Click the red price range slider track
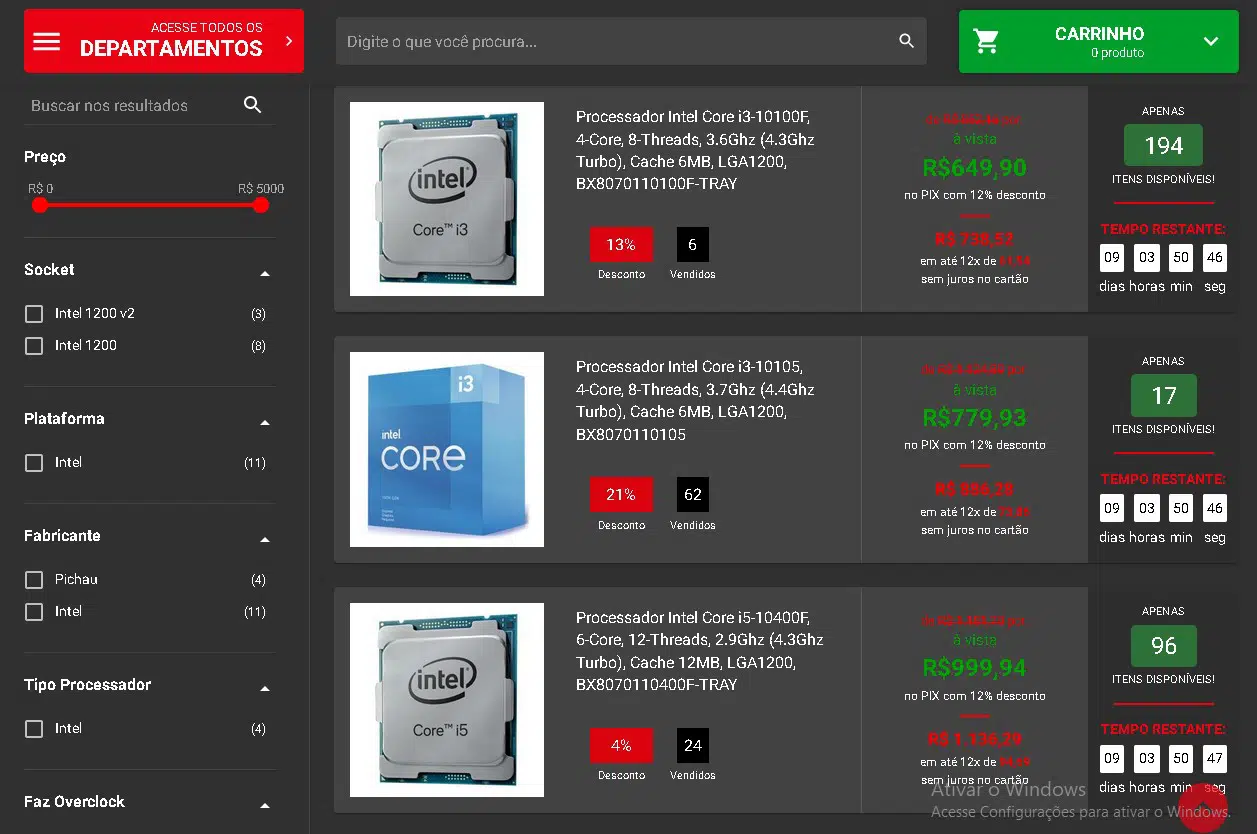Screen dimensions: 1257x834 pyautogui.click(x=150, y=205)
